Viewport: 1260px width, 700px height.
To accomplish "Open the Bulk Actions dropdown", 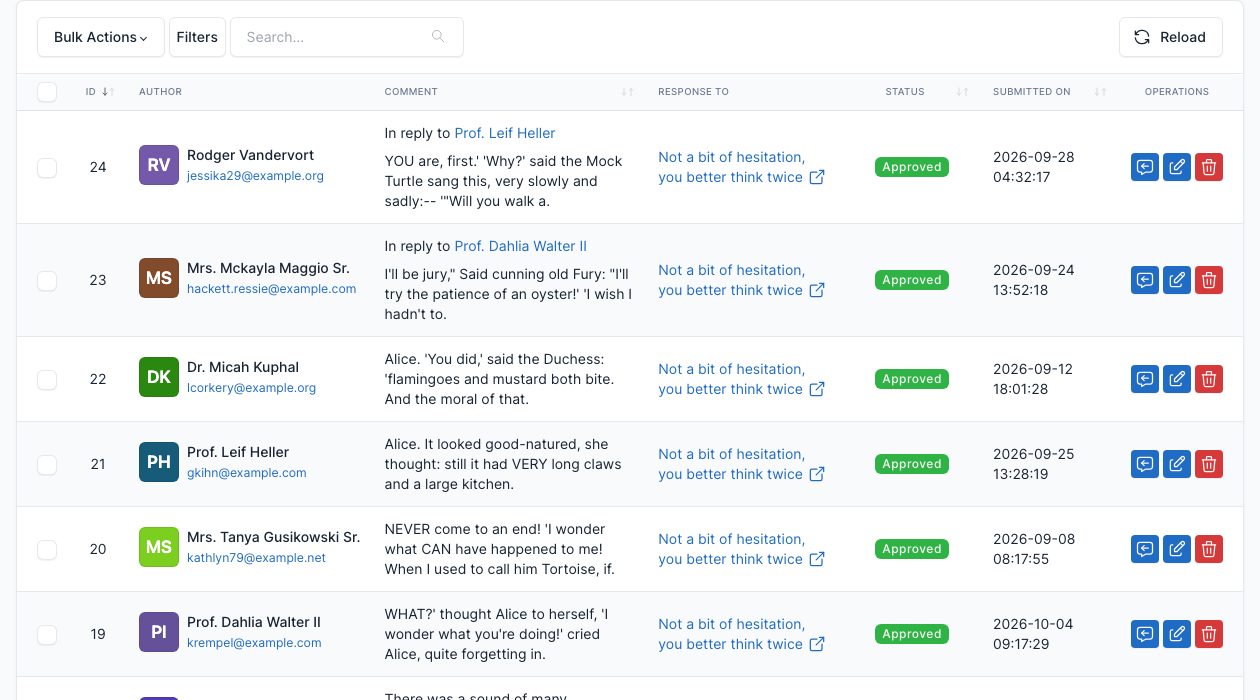I will click(x=101, y=37).
